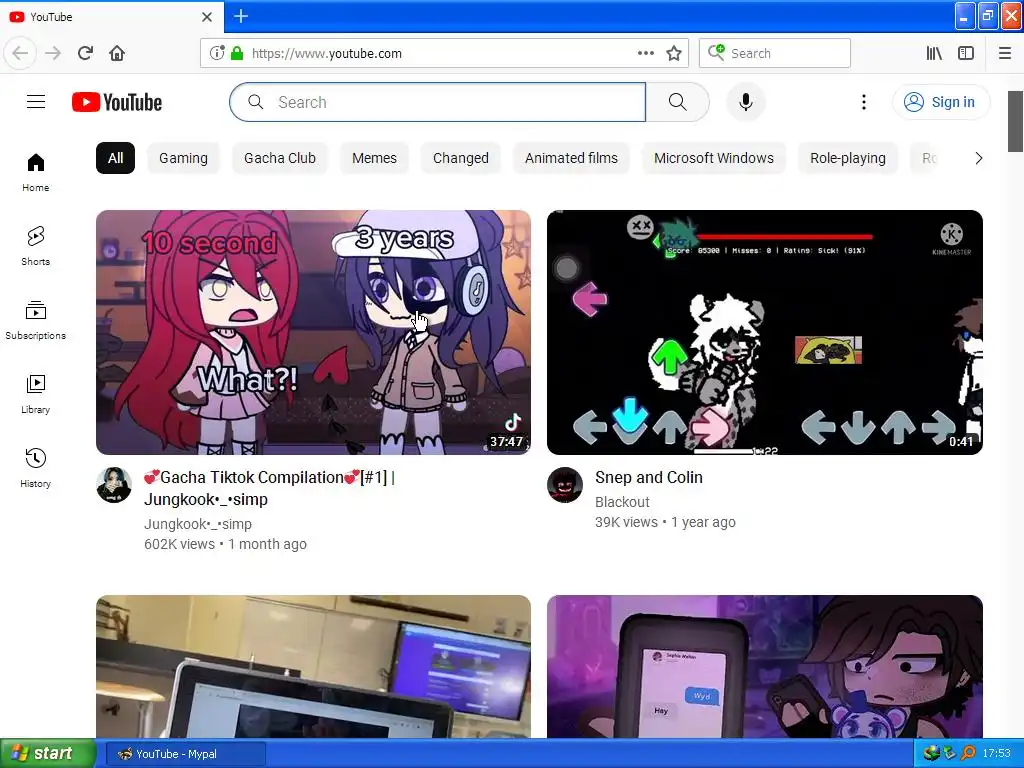Play the Snep and Colin thumbnail
The height and width of the screenshot is (768, 1024).
tap(765, 332)
